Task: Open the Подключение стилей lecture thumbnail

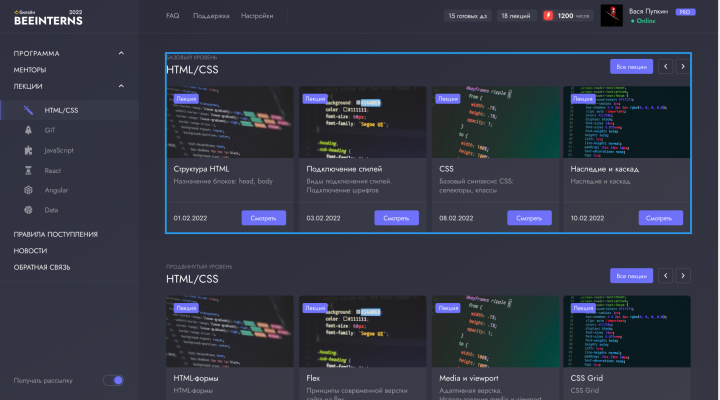Action: pos(362,122)
